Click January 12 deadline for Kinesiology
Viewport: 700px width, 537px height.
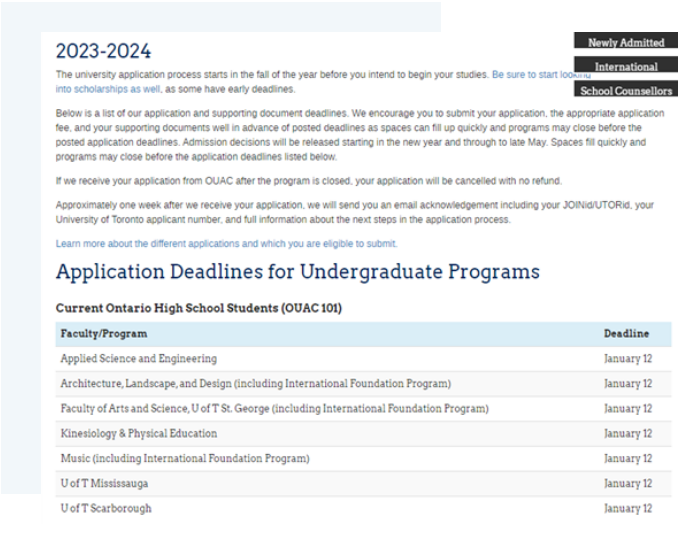pyautogui.click(x=628, y=434)
